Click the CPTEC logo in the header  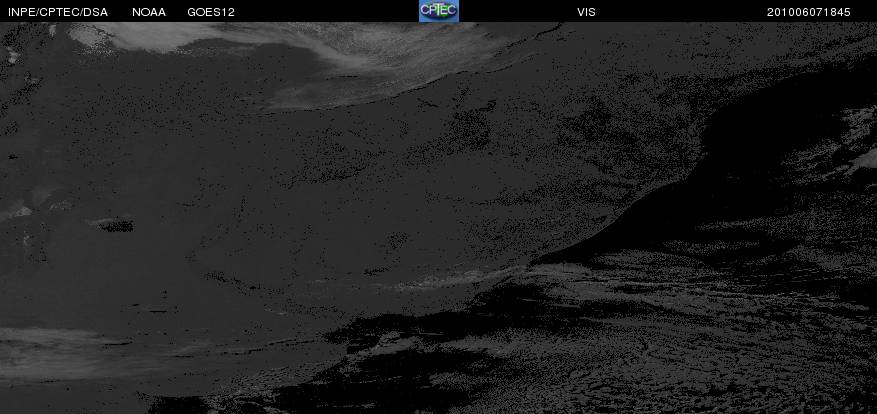point(438,11)
